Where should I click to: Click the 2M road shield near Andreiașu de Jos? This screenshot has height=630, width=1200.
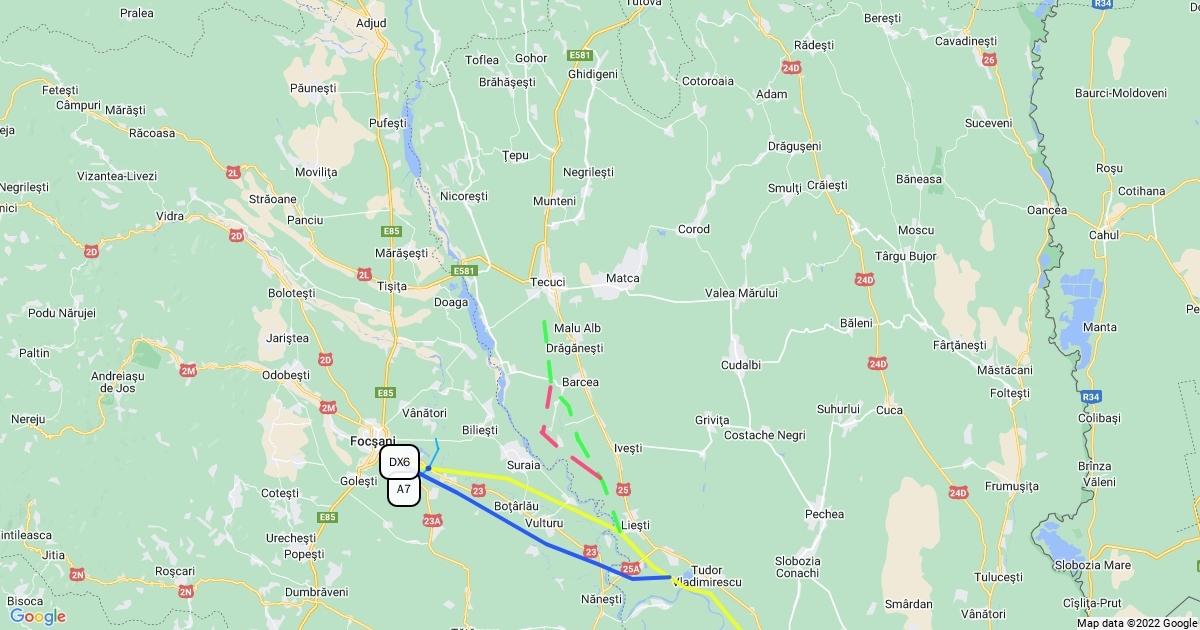(189, 371)
